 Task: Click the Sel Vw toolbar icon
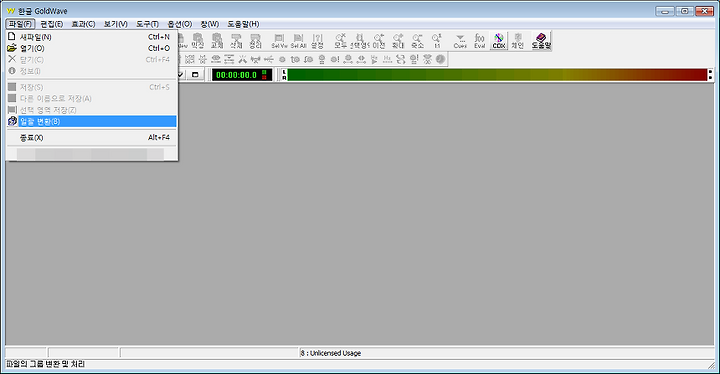(279, 41)
